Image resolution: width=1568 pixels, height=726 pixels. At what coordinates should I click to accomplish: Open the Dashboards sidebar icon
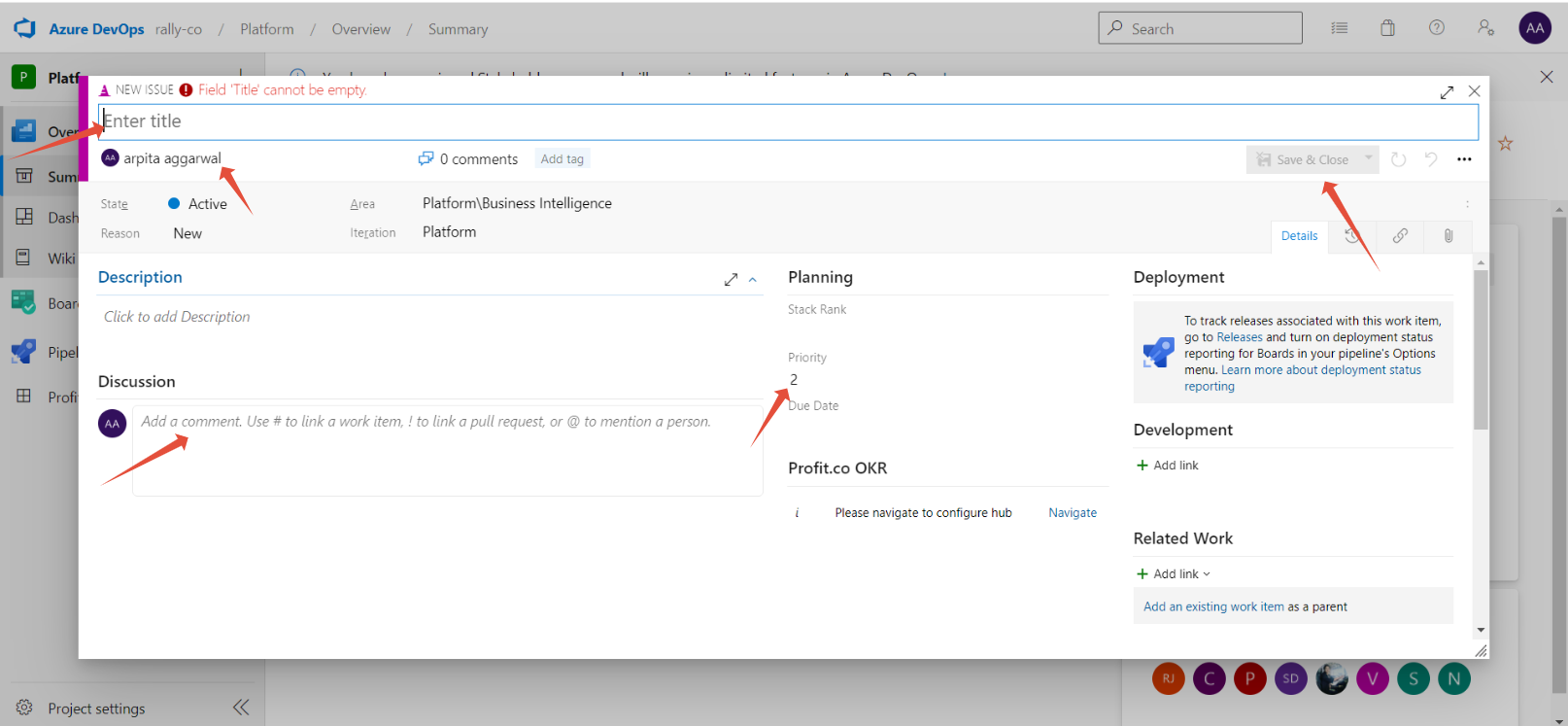click(24, 217)
